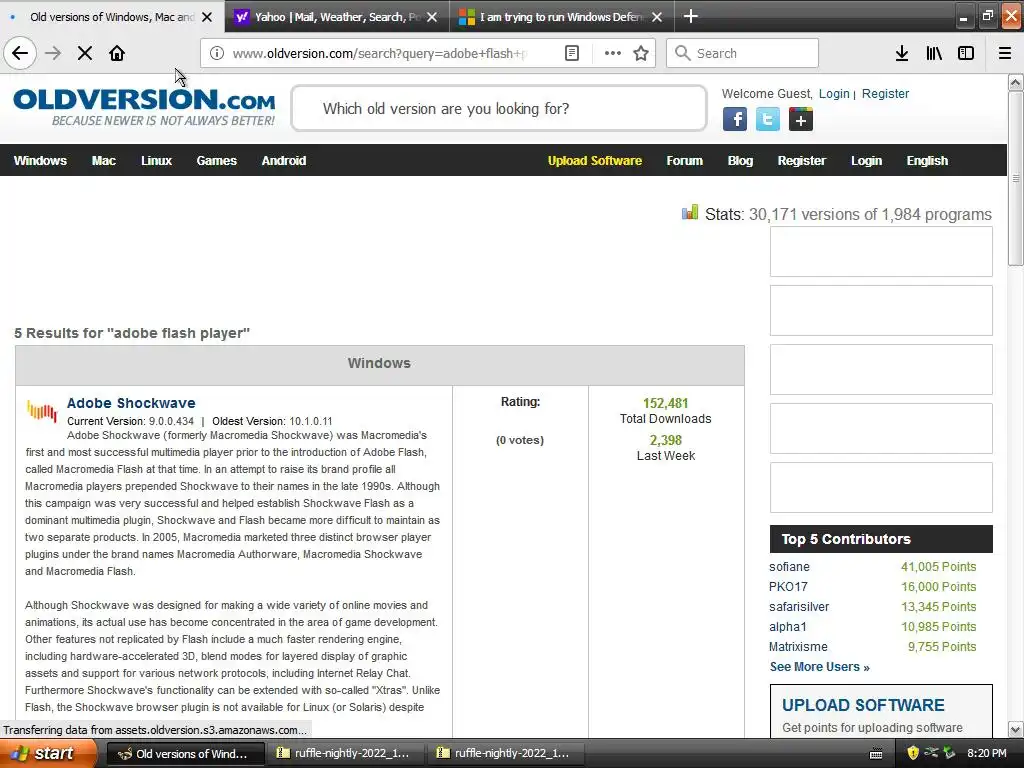Image resolution: width=1024 pixels, height=768 pixels.
Task: Open OldVersion's Facebook page icon
Action: click(735, 119)
